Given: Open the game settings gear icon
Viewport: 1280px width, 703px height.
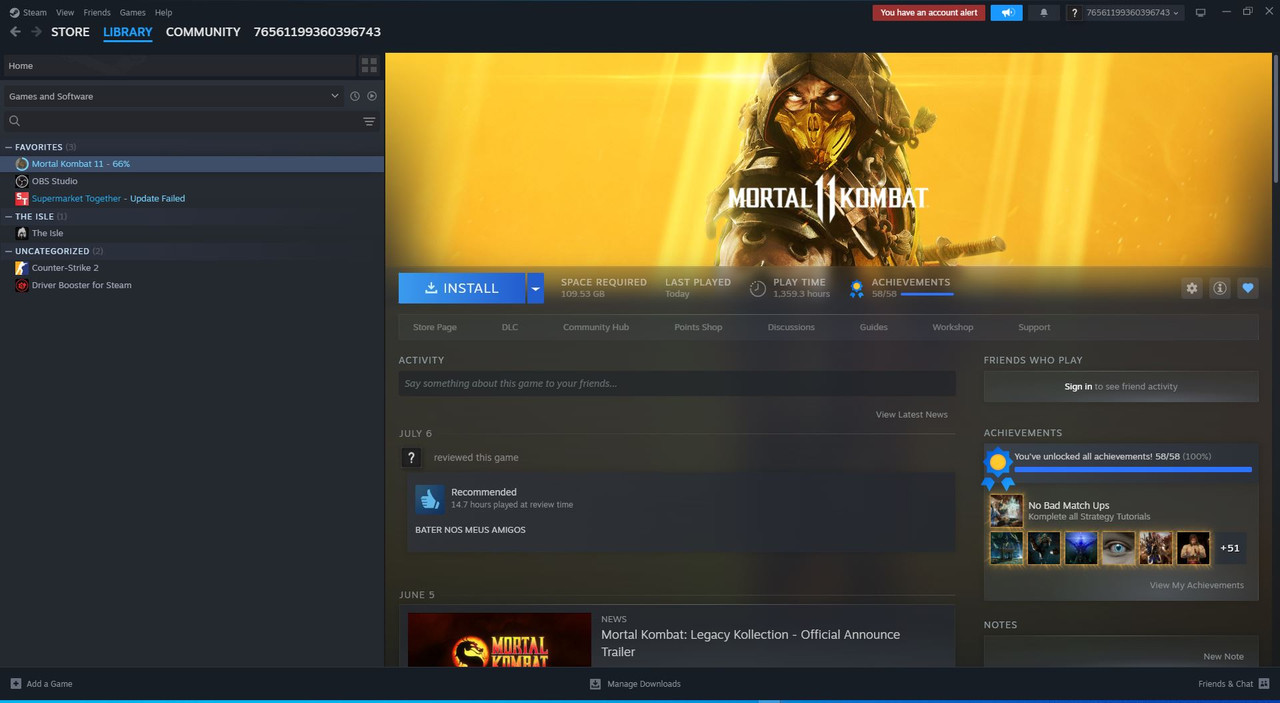Looking at the screenshot, I should (1191, 288).
